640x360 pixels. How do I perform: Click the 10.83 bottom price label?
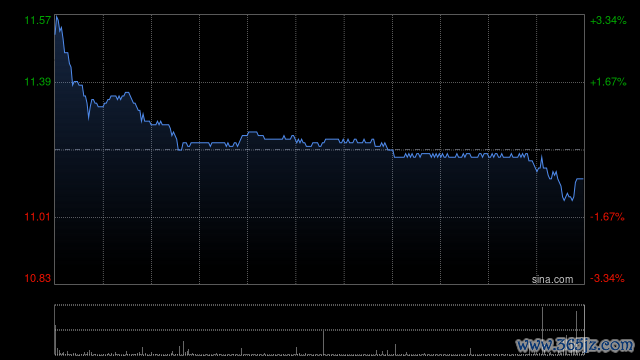38,278
